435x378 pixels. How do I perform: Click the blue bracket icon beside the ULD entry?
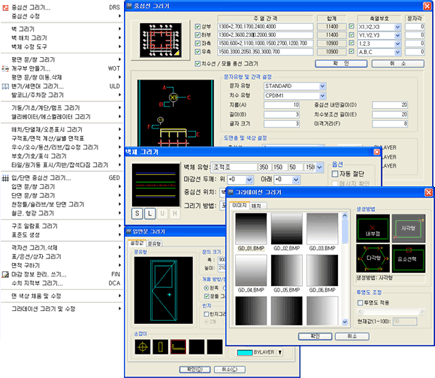click(x=5, y=86)
